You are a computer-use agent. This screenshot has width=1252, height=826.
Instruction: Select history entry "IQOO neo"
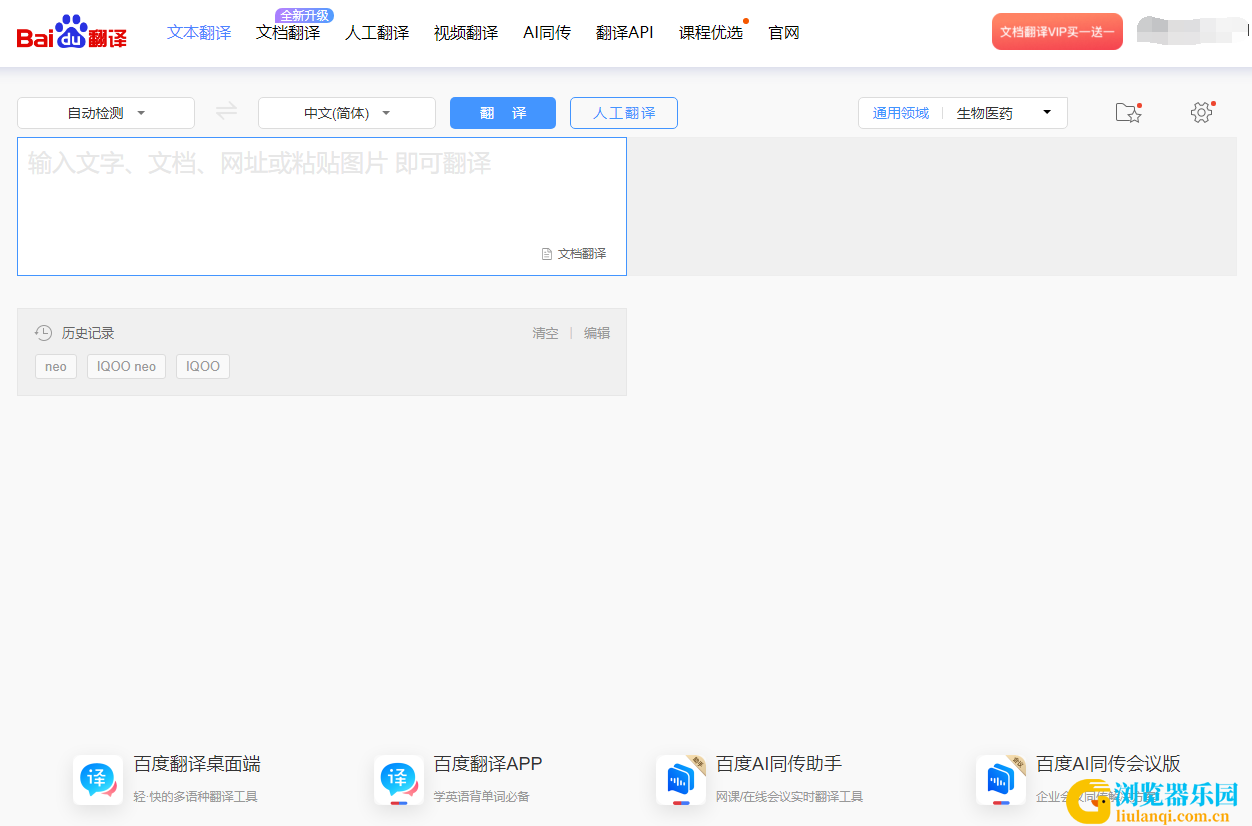(x=126, y=367)
